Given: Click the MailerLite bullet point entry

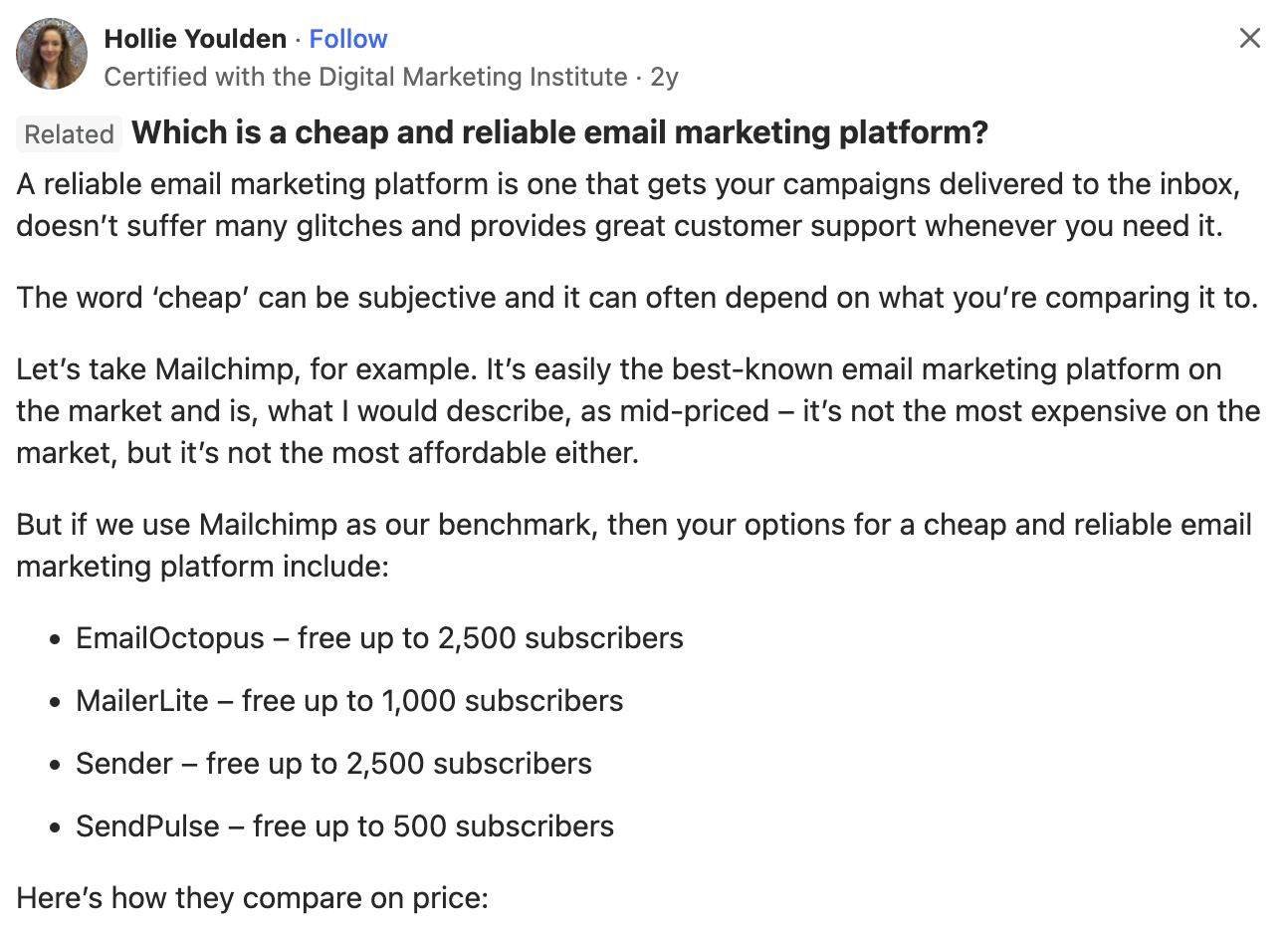Looking at the screenshot, I should point(348,700).
